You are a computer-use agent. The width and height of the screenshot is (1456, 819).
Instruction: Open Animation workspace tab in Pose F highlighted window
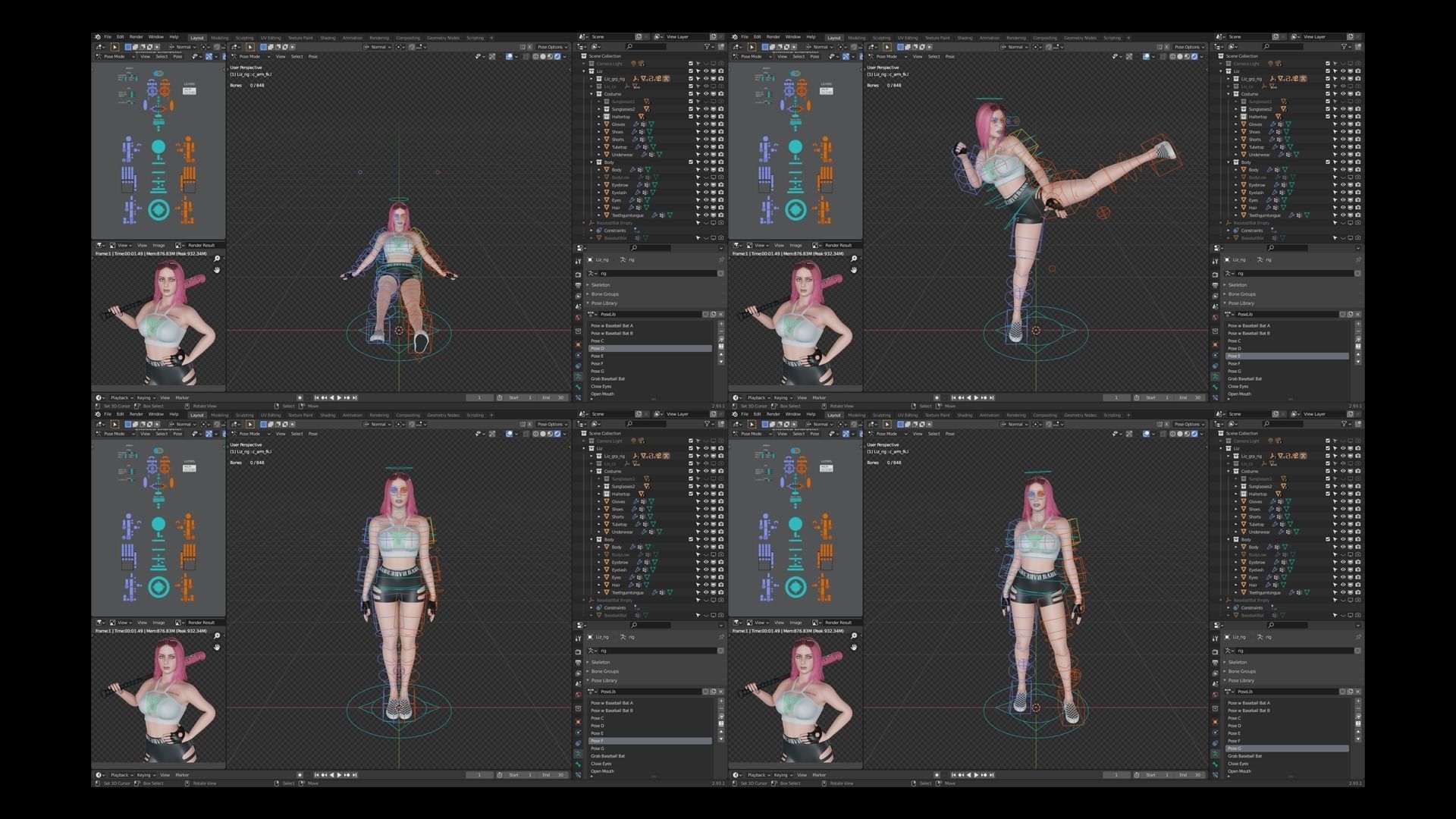pyautogui.click(x=353, y=415)
